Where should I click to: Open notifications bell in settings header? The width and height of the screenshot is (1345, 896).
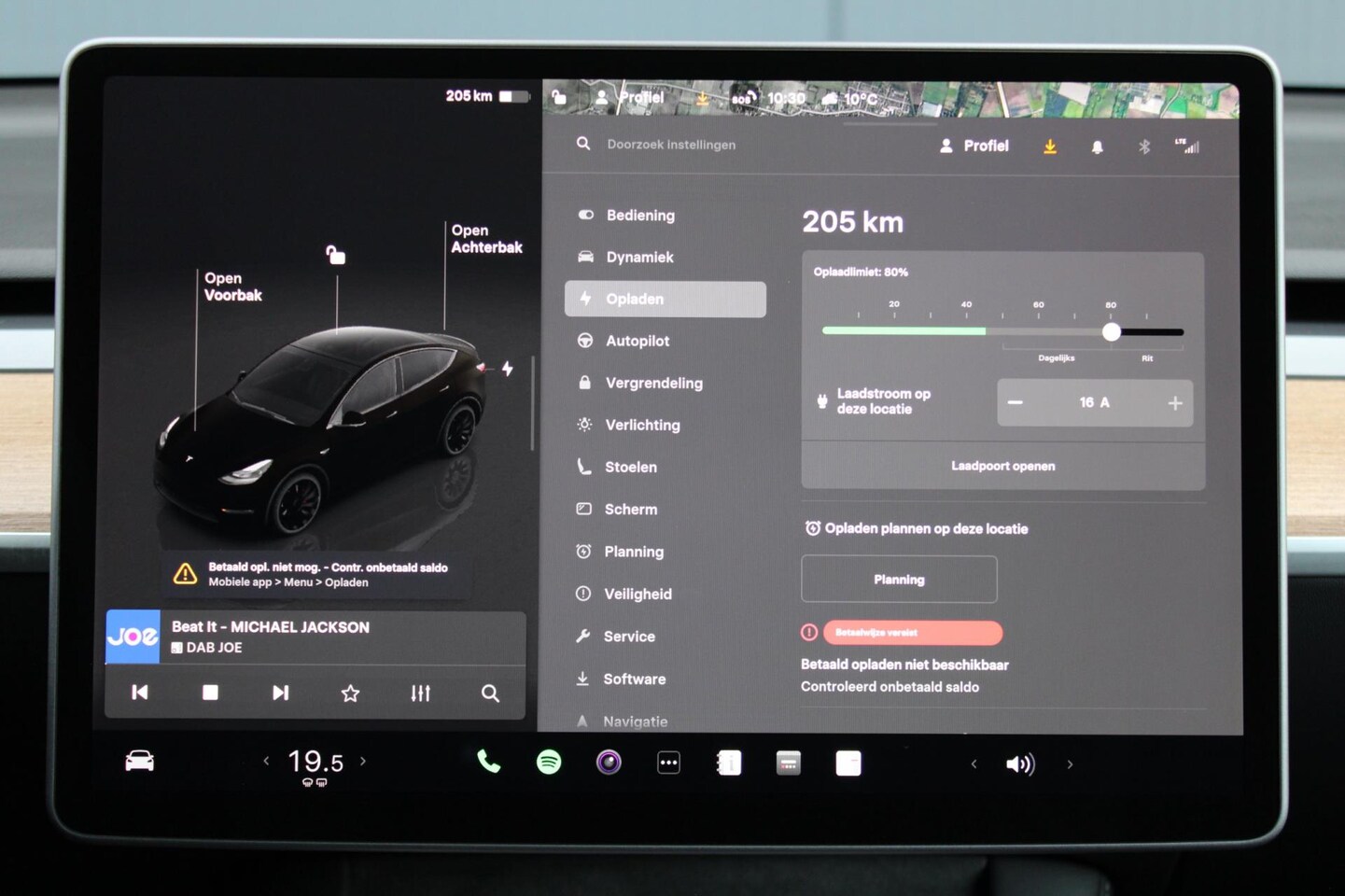pyautogui.click(x=1097, y=147)
